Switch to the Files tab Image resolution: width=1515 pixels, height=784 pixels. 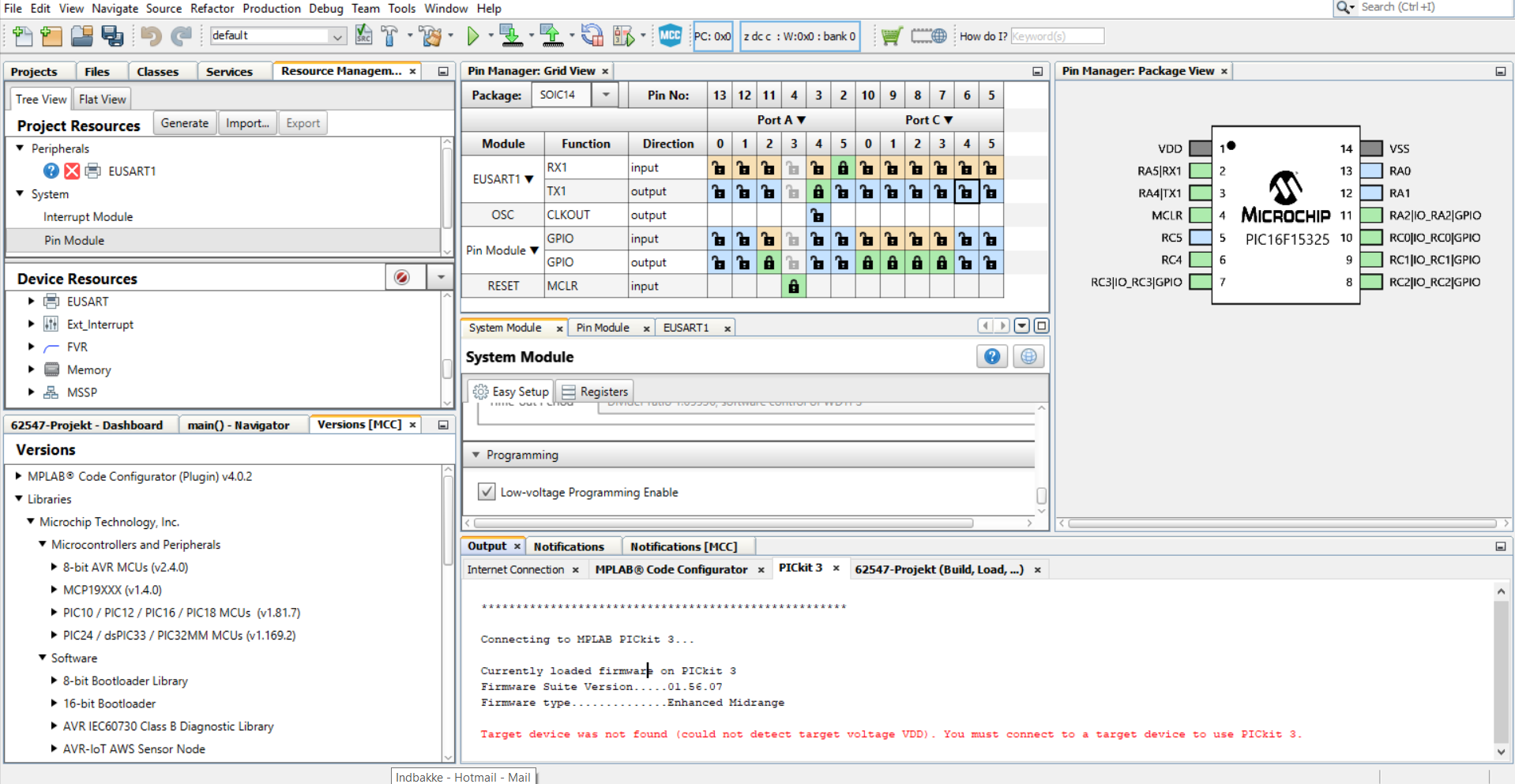pos(97,71)
